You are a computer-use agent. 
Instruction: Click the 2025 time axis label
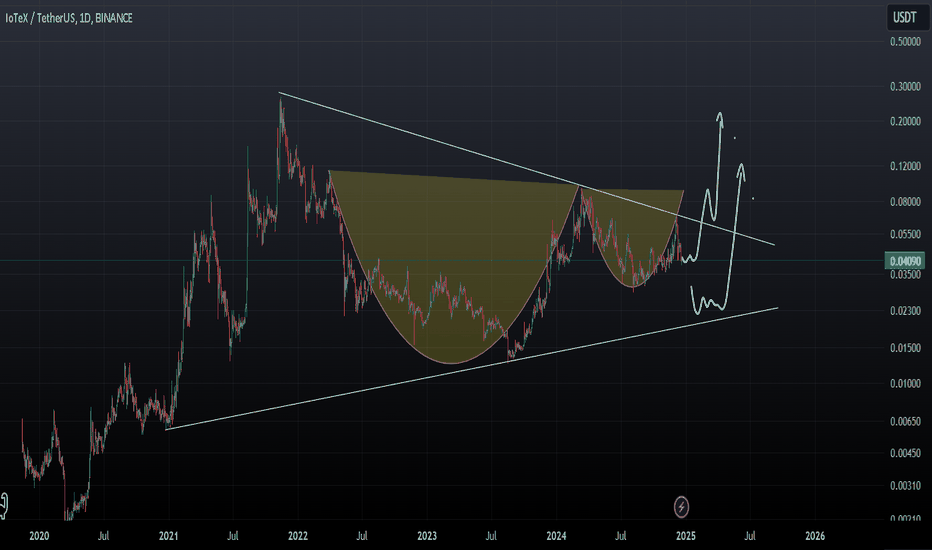pyautogui.click(x=685, y=536)
